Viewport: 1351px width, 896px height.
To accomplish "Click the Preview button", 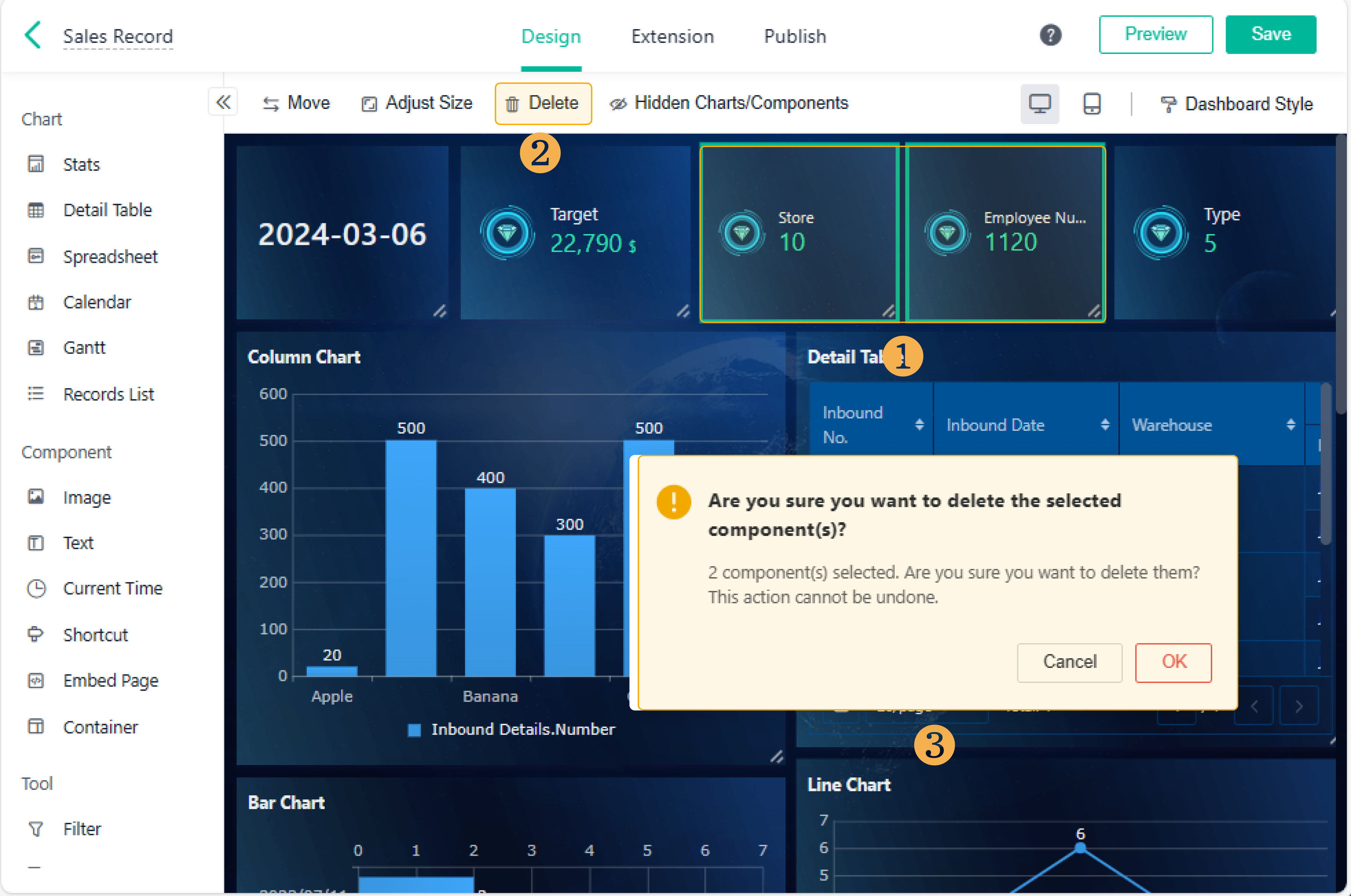I will click(1155, 34).
